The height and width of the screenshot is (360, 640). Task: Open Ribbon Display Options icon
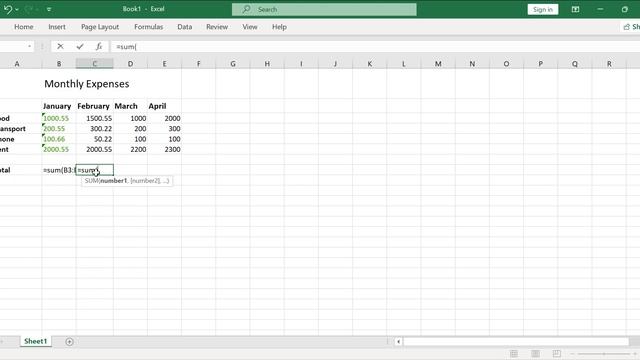(x=575, y=9)
